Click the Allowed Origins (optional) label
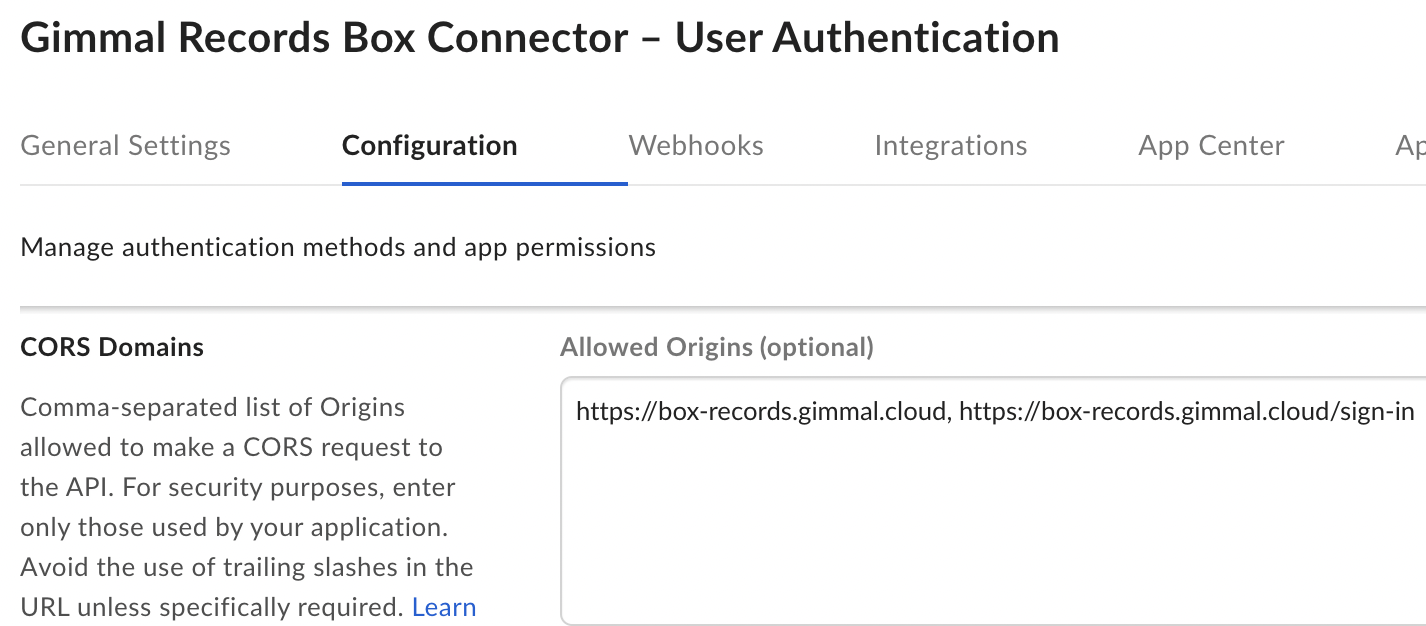1426x626 pixels. point(716,347)
